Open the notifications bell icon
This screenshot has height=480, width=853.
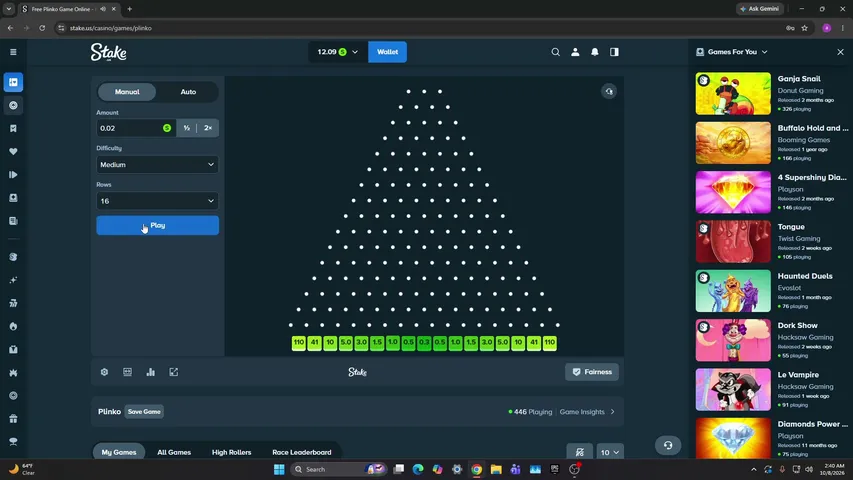595,52
